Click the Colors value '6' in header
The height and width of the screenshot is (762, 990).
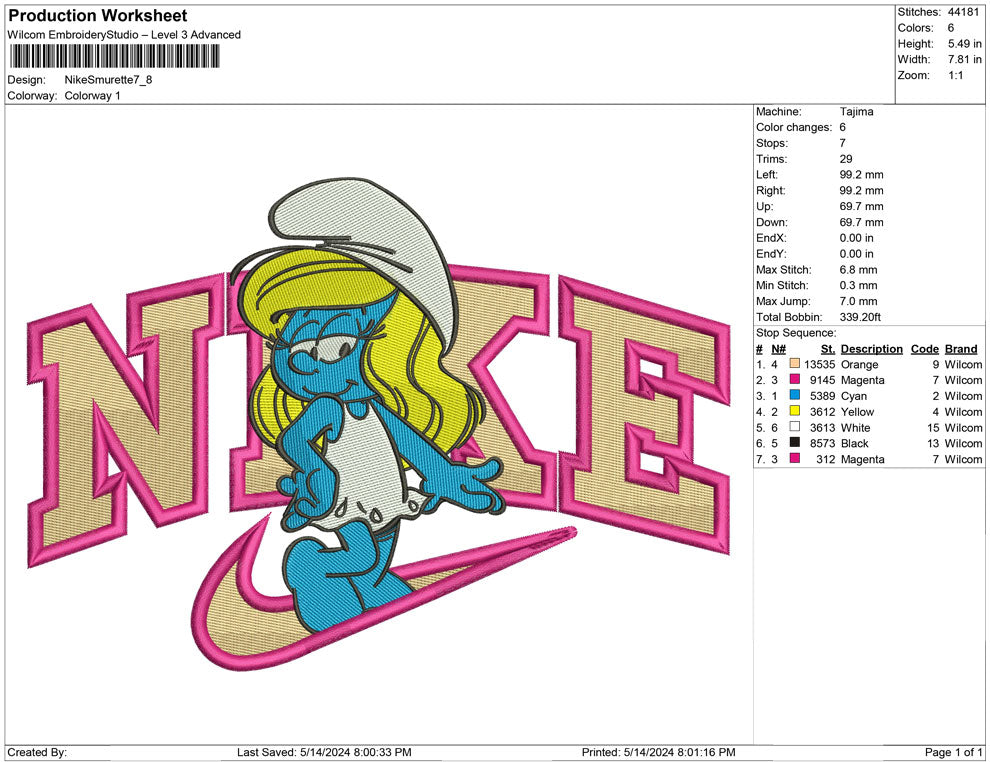pos(951,28)
